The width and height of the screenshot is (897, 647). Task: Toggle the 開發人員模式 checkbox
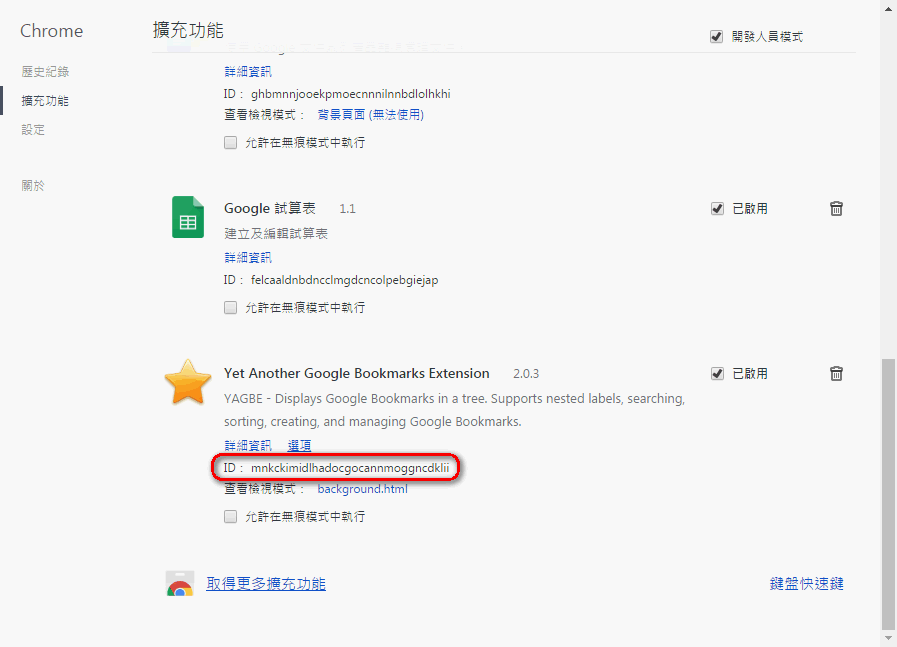716,37
